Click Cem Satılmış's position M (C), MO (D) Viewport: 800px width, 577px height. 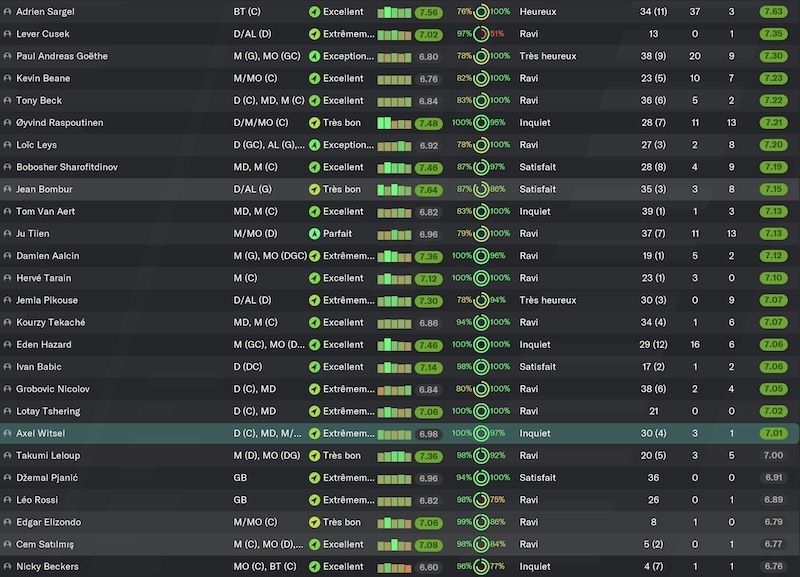tap(268, 544)
